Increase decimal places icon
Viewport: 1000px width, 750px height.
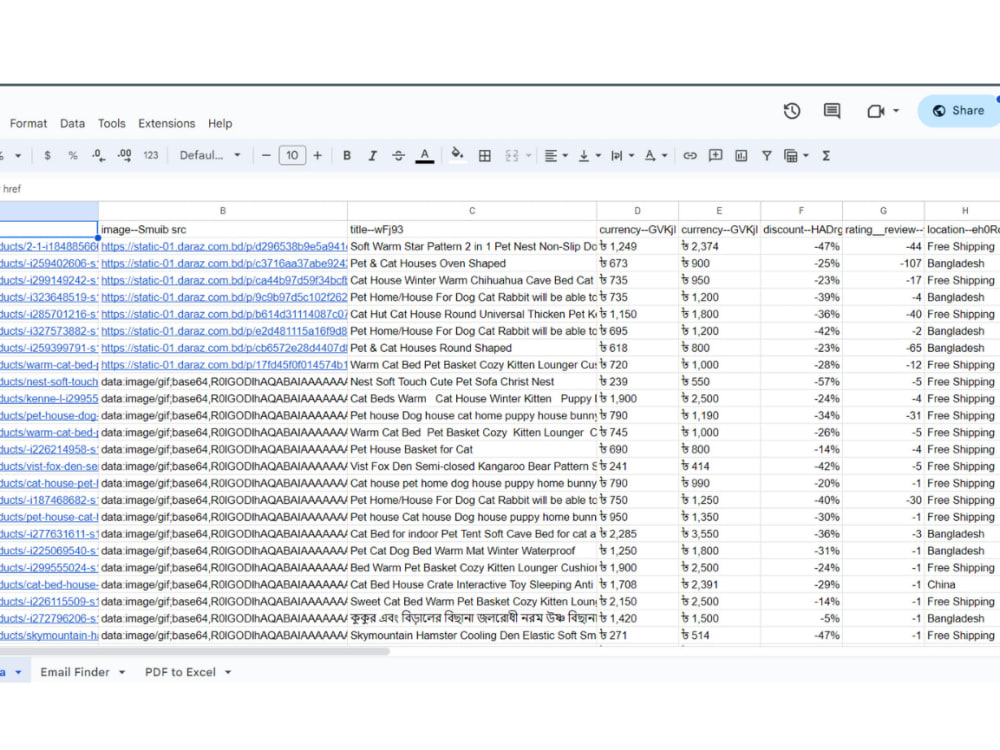(x=124, y=156)
